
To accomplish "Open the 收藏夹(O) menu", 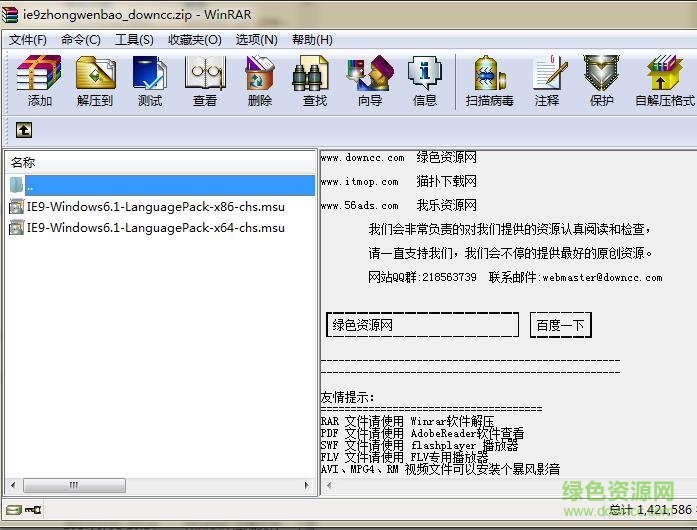I will click(x=195, y=40).
